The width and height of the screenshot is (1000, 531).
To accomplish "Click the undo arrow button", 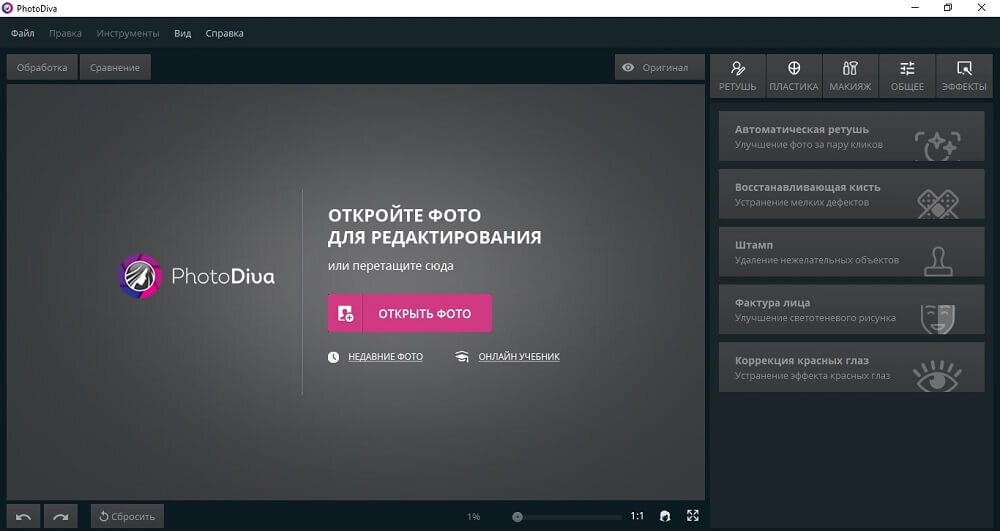I will [24, 516].
